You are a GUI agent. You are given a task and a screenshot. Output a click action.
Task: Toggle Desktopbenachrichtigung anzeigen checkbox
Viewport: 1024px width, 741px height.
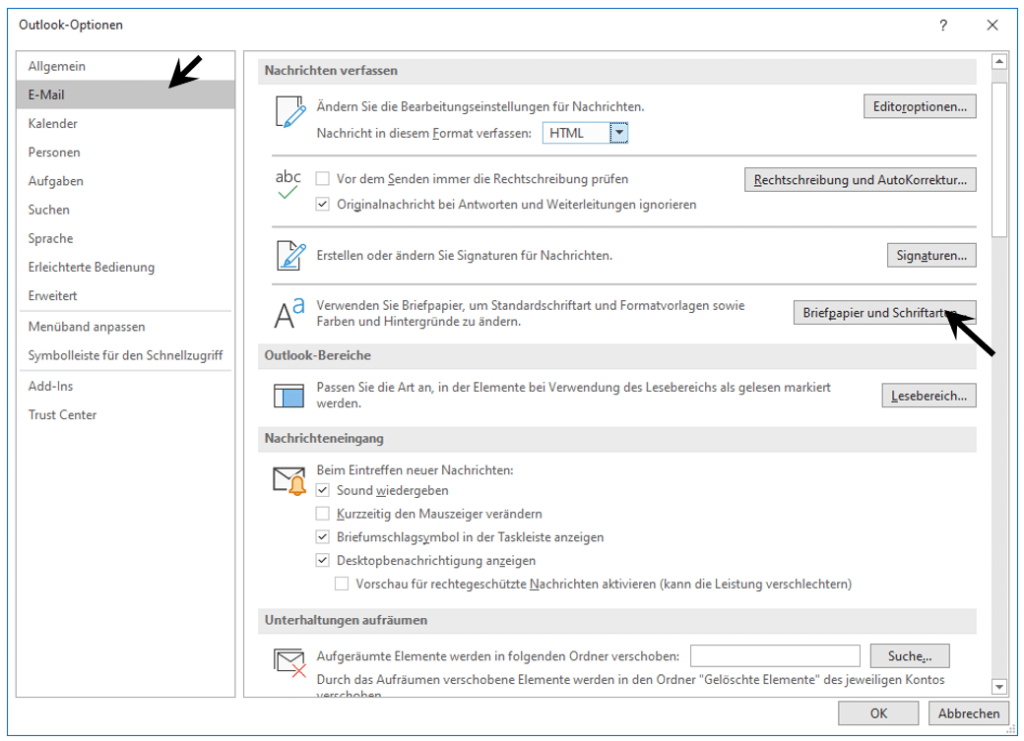point(322,560)
